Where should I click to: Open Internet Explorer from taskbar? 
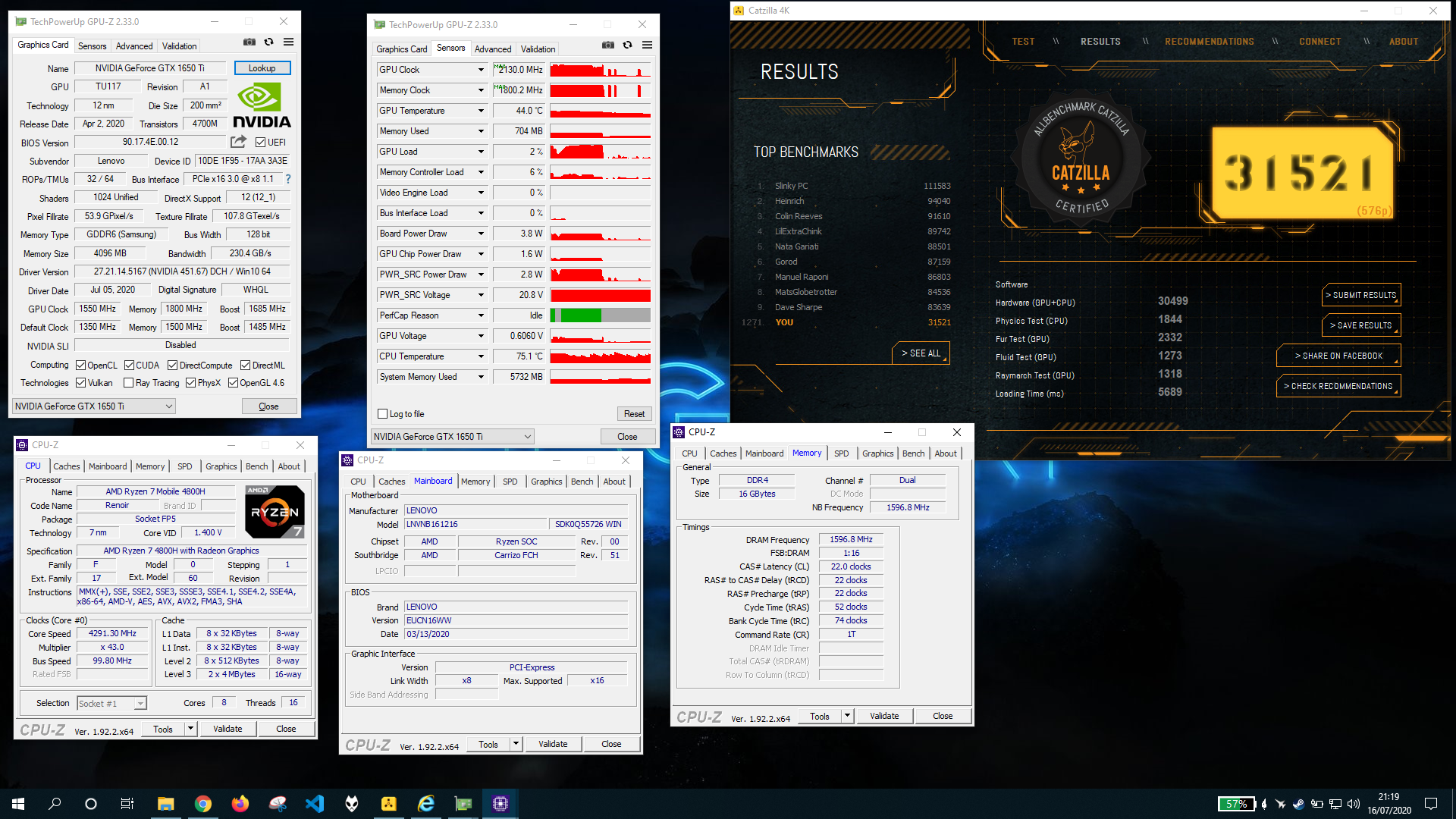click(426, 804)
